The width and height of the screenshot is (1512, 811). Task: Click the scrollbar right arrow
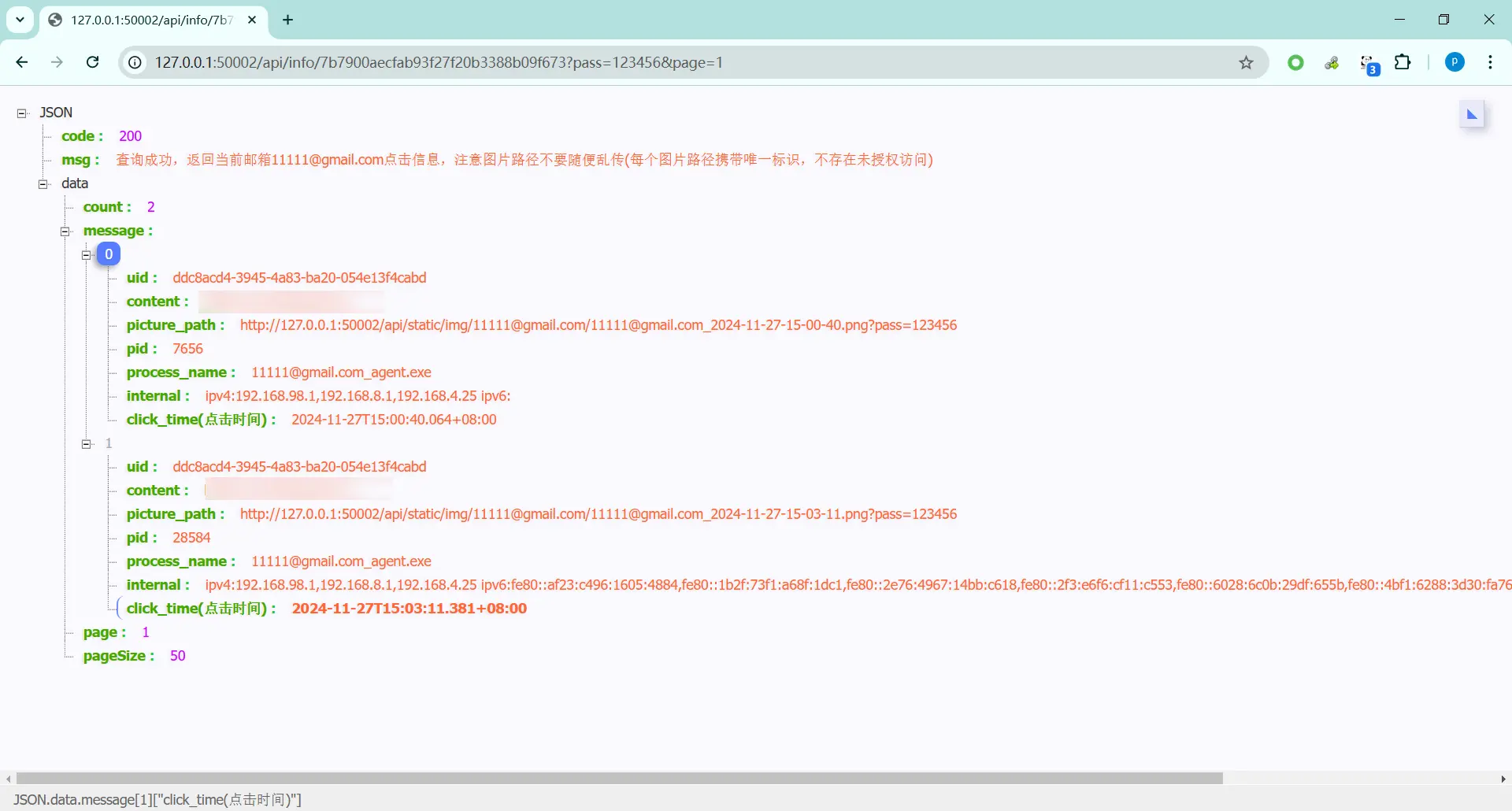click(1503, 779)
